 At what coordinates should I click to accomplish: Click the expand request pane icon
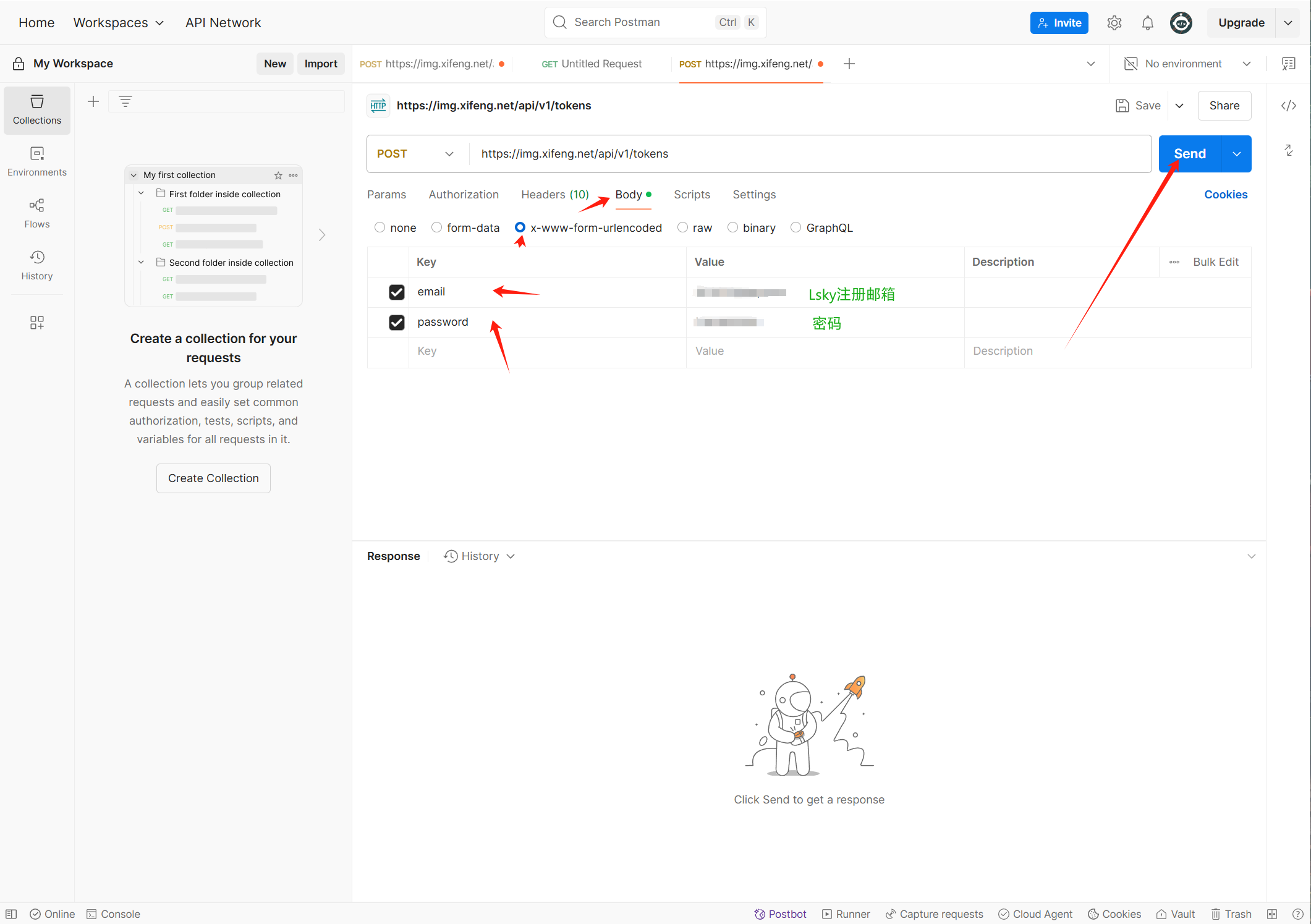[x=1289, y=150]
